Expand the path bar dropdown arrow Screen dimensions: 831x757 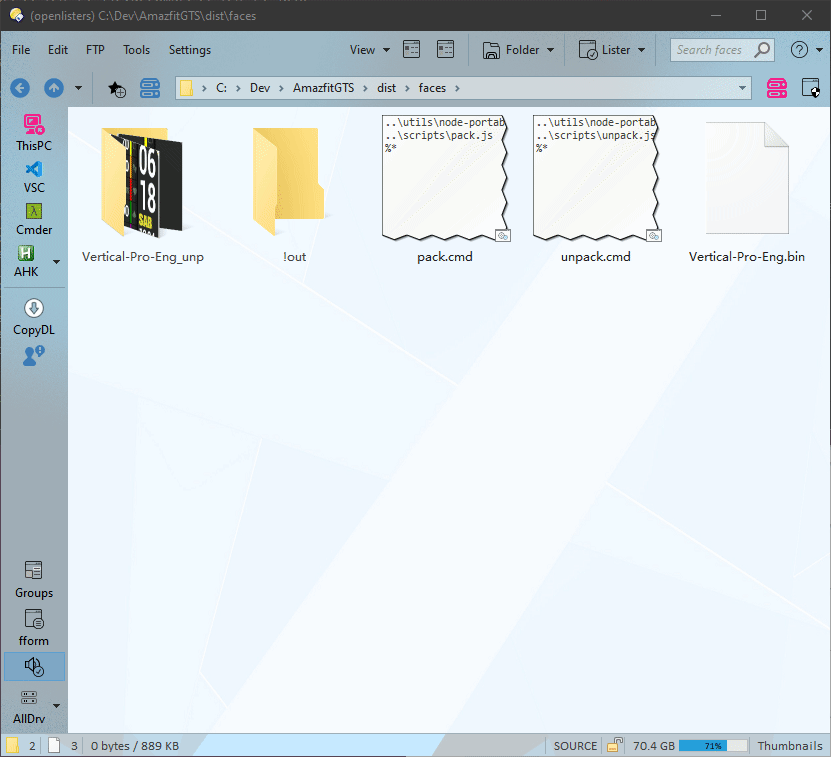pos(742,88)
